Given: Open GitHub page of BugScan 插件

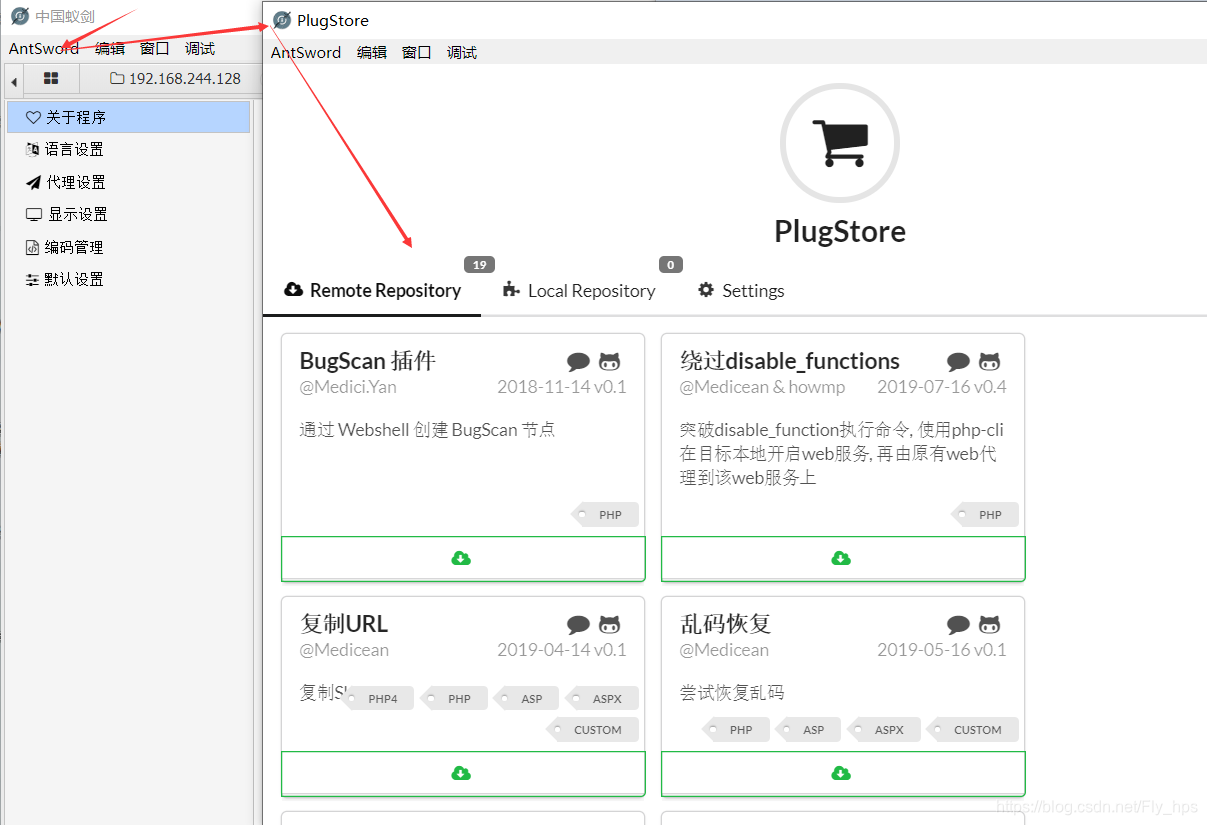Looking at the screenshot, I should (x=609, y=362).
